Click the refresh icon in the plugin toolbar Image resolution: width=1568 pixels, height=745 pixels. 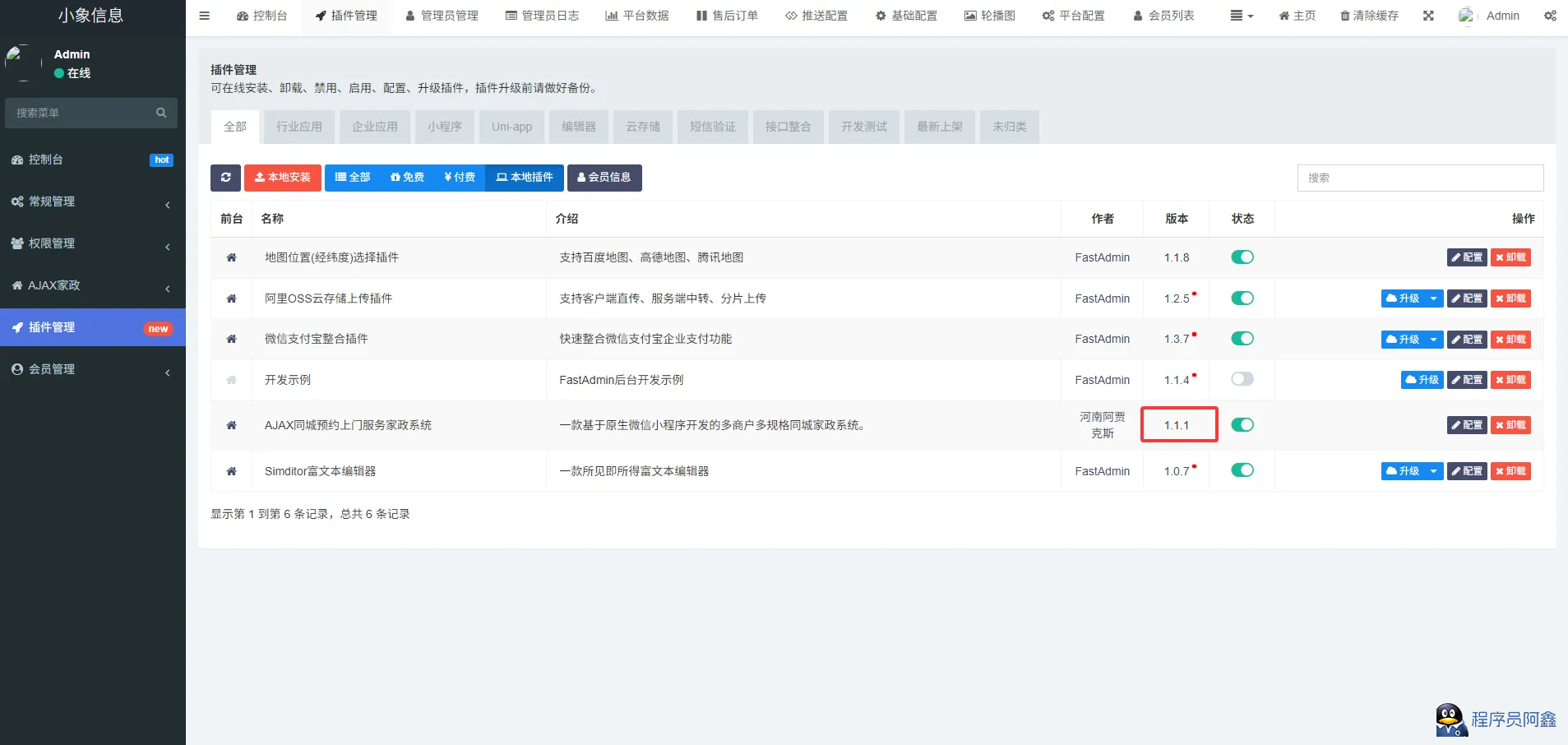(x=225, y=178)
